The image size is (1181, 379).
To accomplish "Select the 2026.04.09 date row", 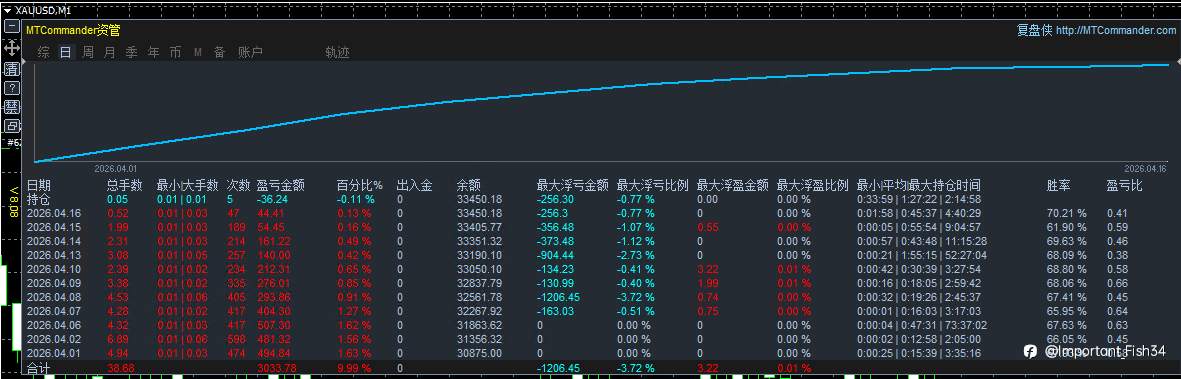I will point(53,283).
